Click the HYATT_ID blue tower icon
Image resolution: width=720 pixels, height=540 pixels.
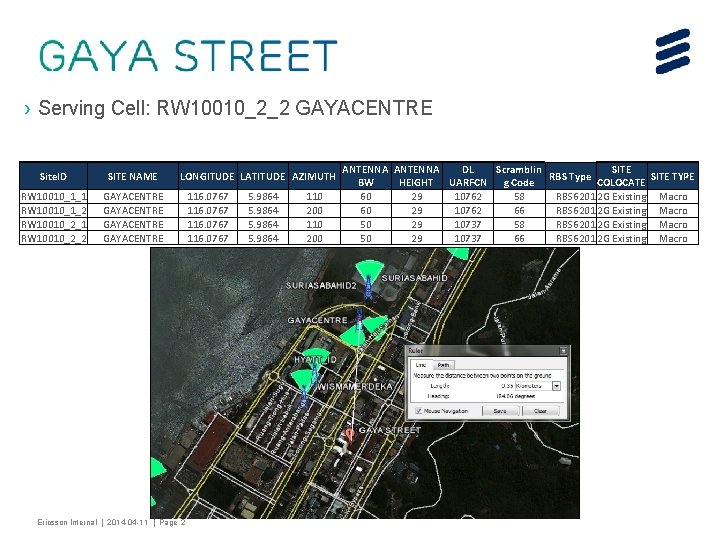tap(315, 373)
